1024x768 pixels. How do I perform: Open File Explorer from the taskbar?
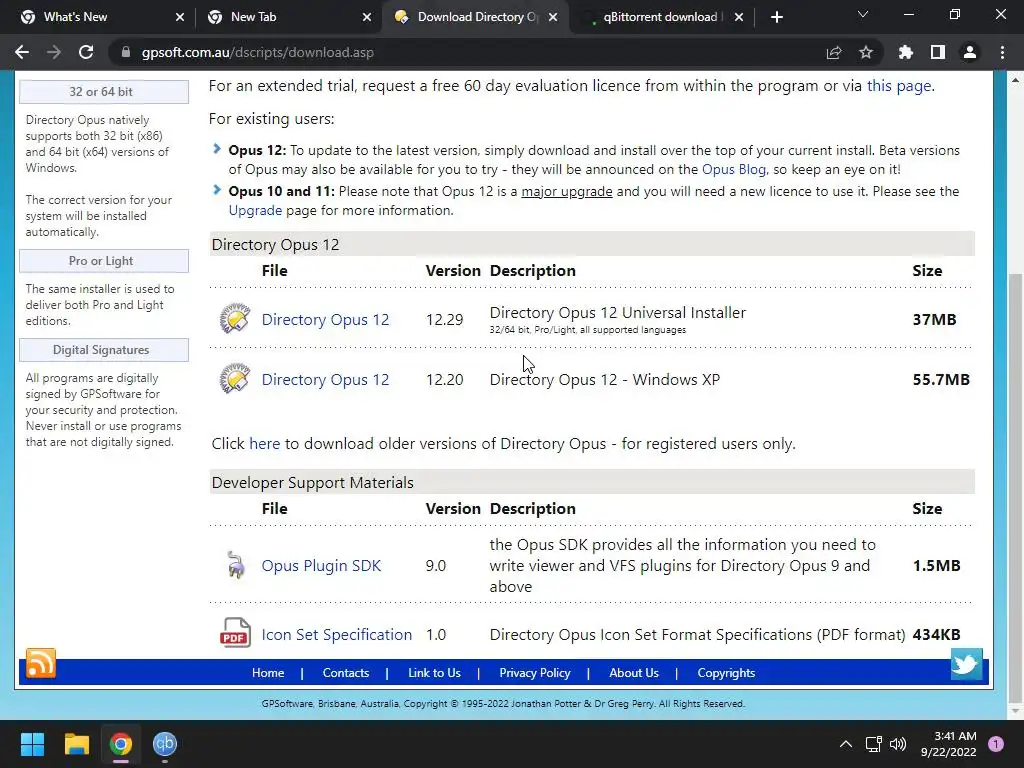76,744
